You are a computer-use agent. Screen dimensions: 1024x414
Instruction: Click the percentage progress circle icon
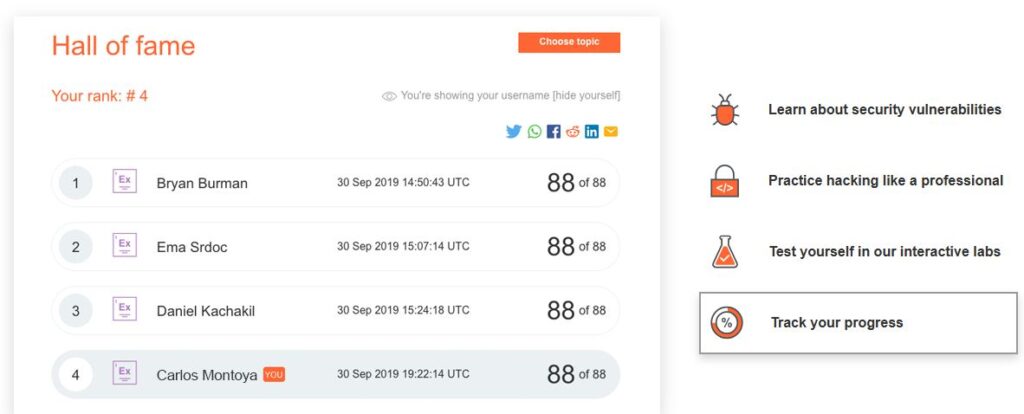[727, 323]
